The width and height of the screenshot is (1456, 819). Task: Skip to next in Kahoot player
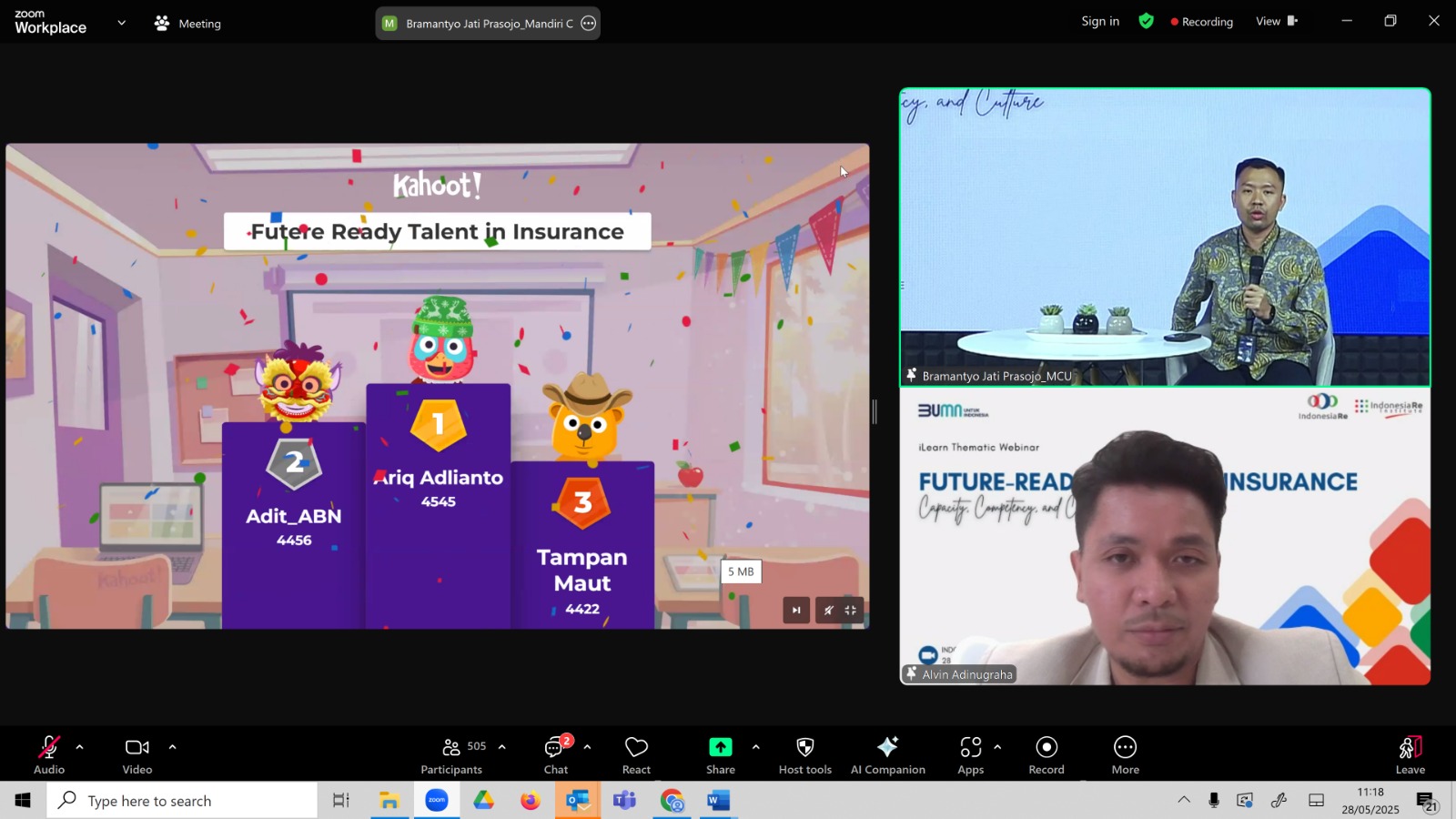coord(796,611)
